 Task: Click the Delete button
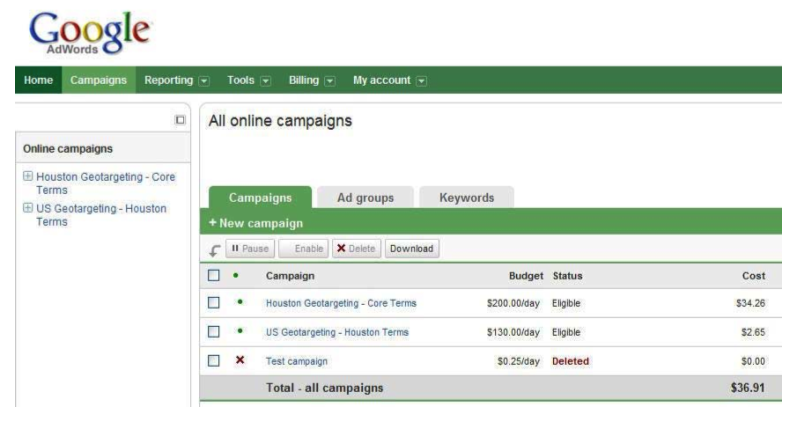point(357,249)
